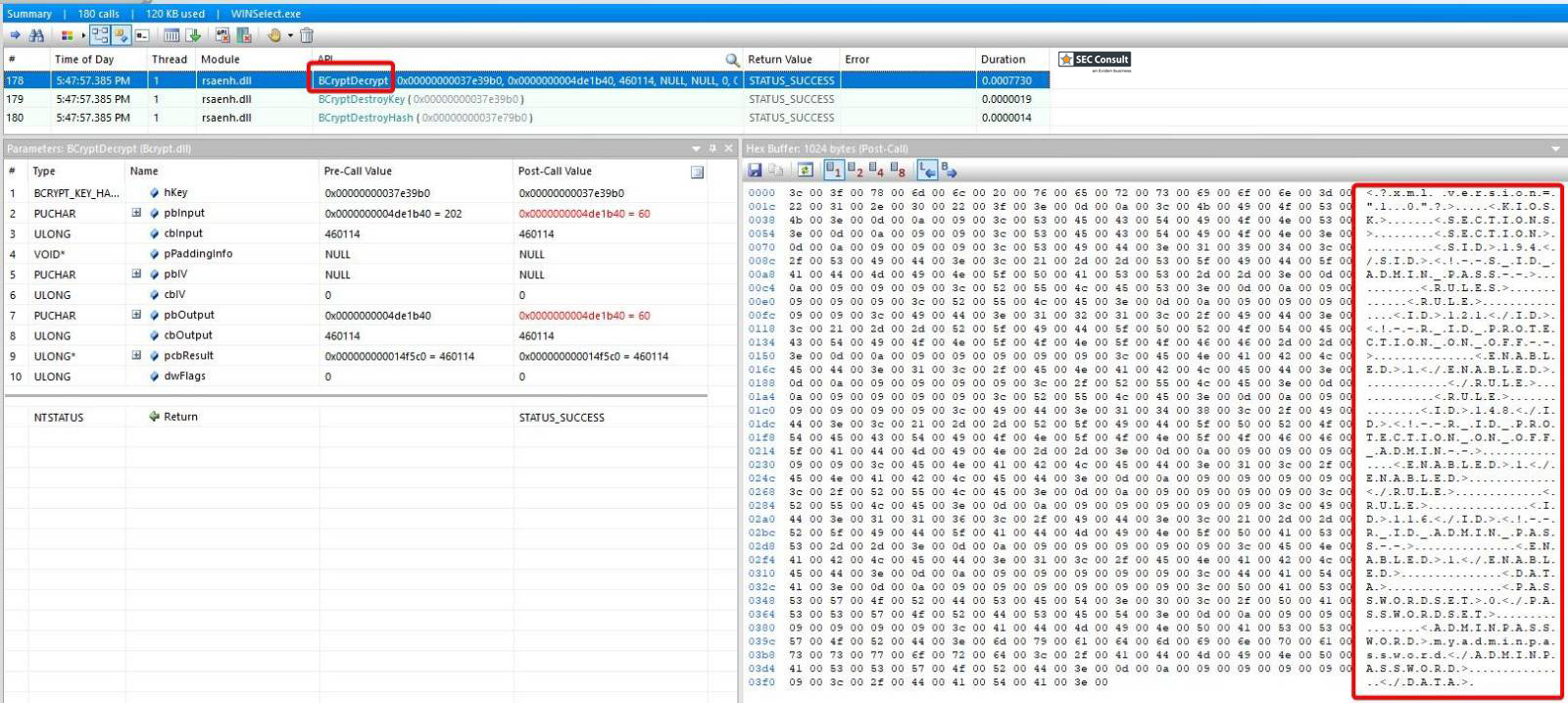The image size is (1568, 703).
Task: Select the BCryptDestroyHash API call row
Action: (x=365, y=118)
